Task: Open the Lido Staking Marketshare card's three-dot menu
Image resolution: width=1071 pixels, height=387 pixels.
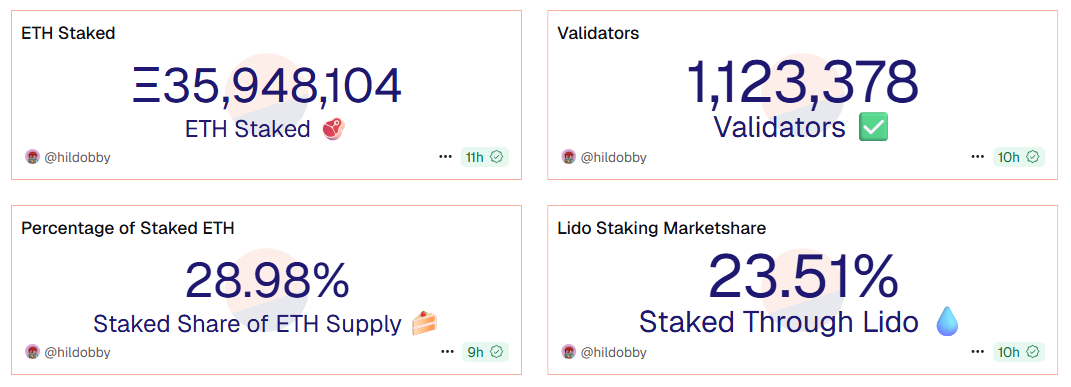Action: [x=977, y=352]
